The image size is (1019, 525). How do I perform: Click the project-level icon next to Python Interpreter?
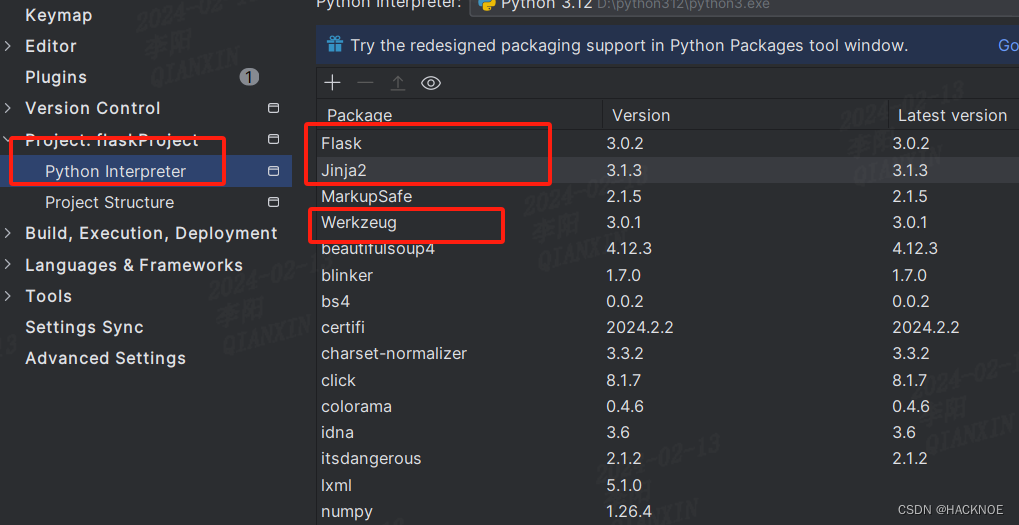[274, 171]
